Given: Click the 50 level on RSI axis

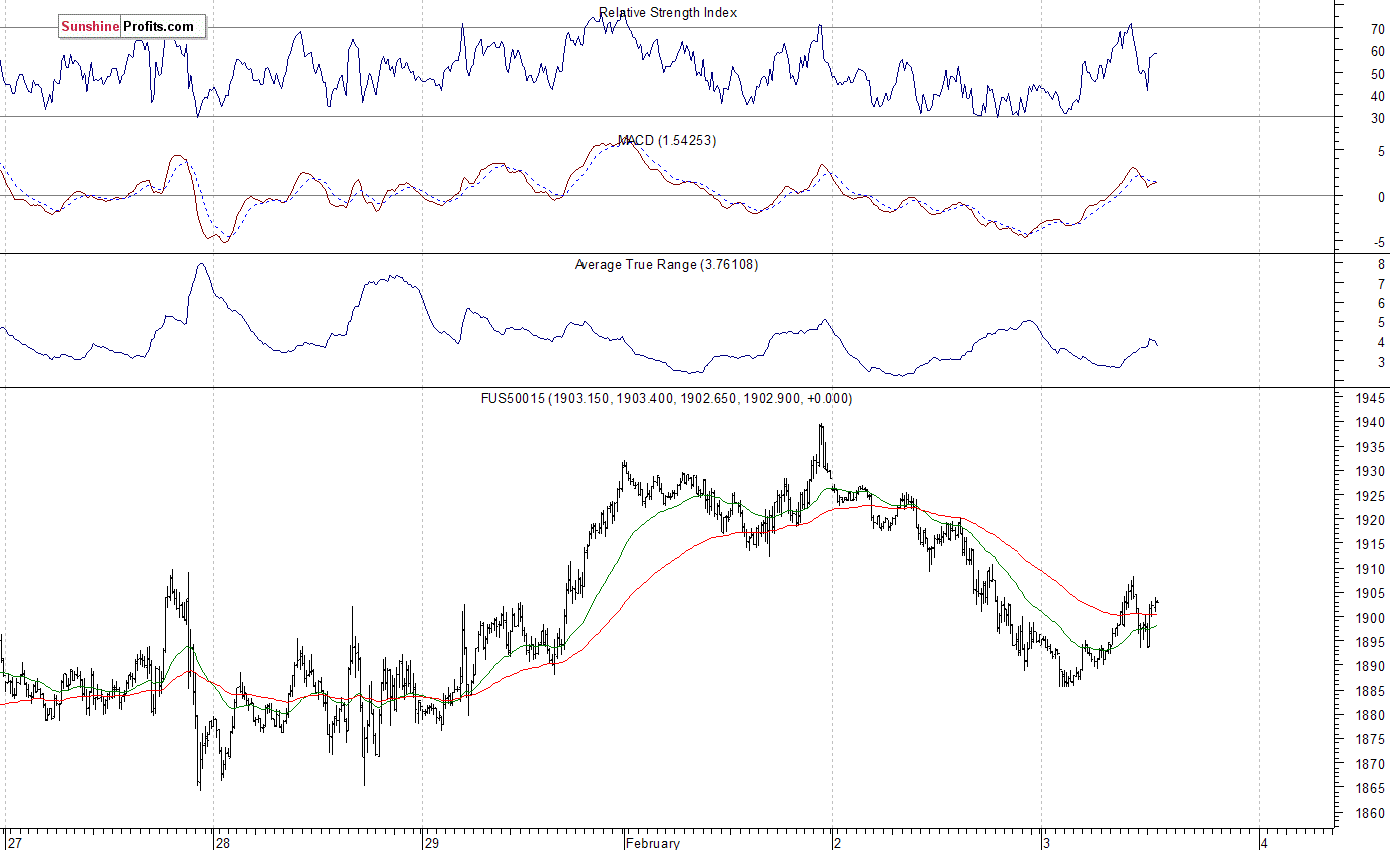Looking at the screenshot, I should (x=1377, y=74).
